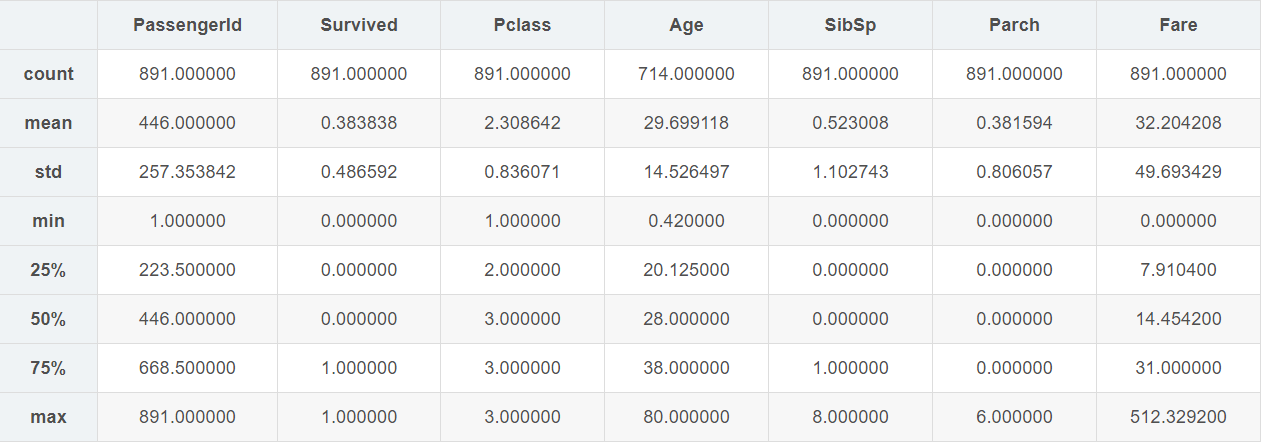Viewport: 1268px width, 448px height.
Task: Select the Parch column header
Action: pos(1014,25)
